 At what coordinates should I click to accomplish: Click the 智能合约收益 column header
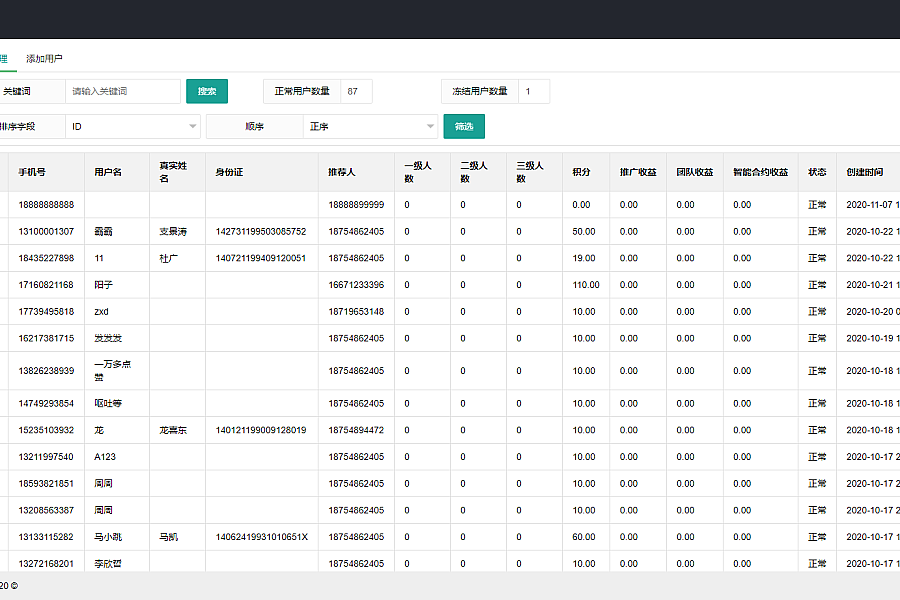pyautogui.click(x=761, y=172)
